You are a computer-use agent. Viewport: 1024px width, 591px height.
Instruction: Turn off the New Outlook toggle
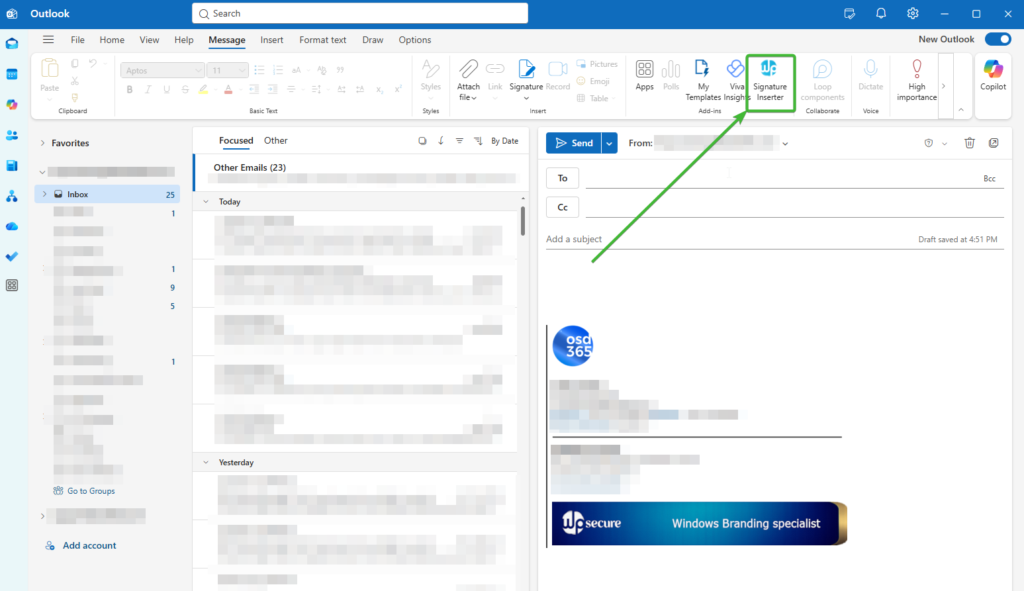(997, 39)
